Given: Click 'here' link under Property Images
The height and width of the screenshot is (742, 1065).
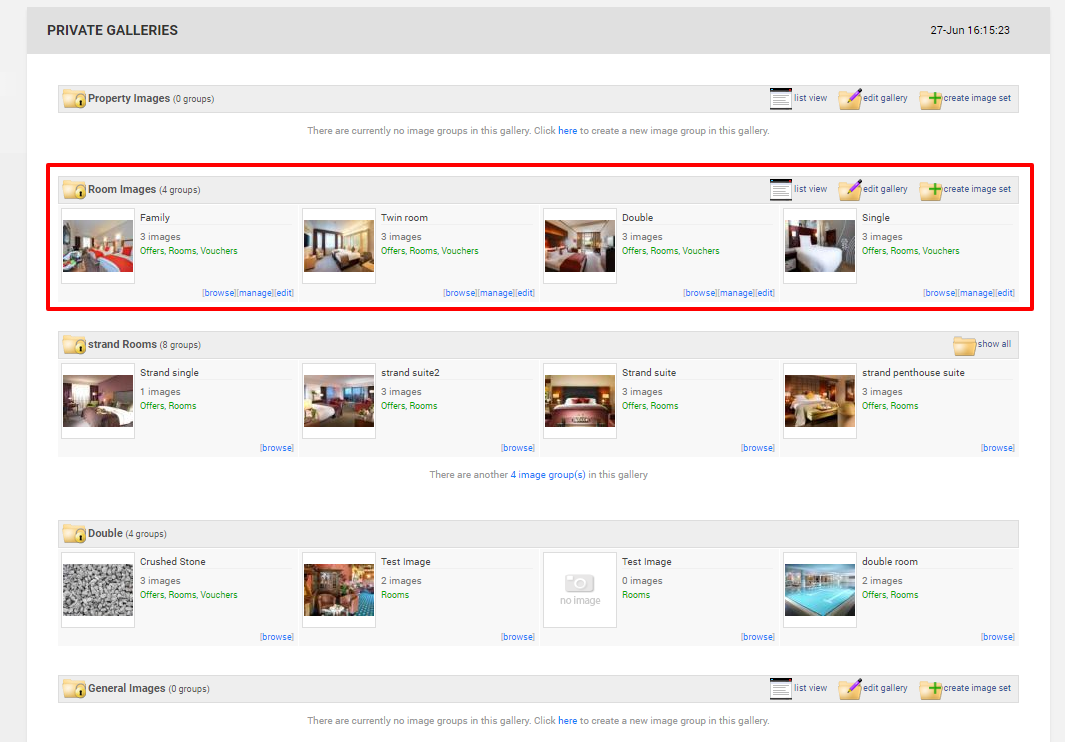Looking at the screenshot, I should pyautogui.click(x=568, y=130).
